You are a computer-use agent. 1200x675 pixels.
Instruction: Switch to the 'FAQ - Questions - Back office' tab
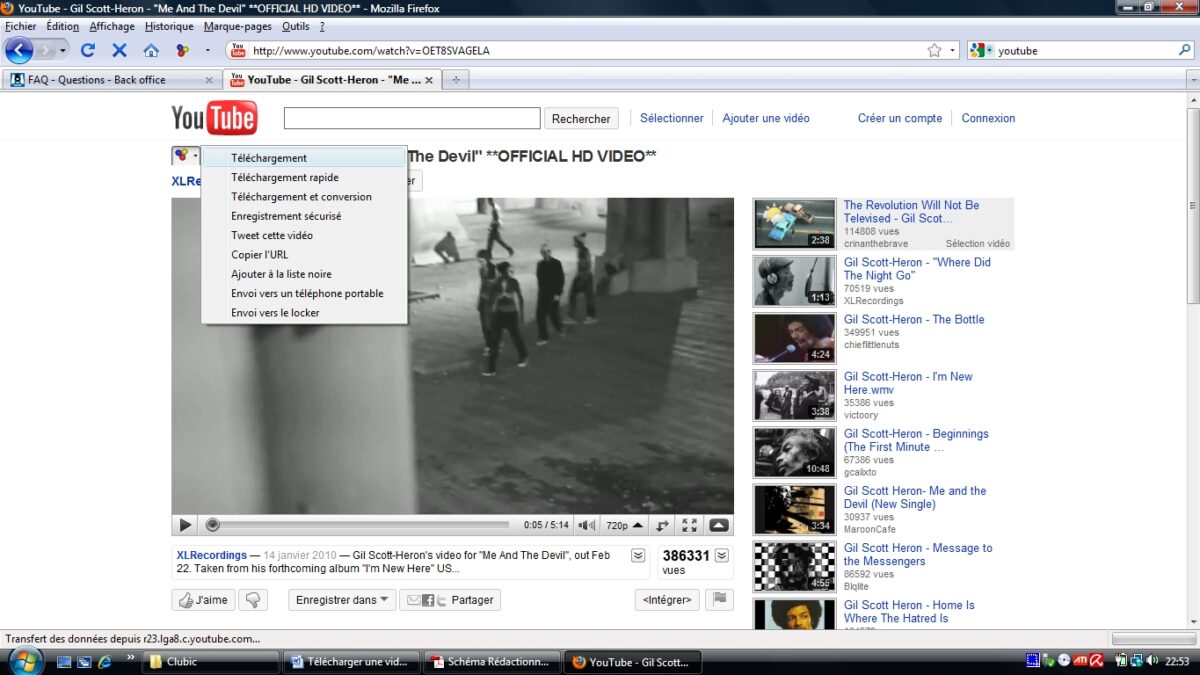click(110, 80)
